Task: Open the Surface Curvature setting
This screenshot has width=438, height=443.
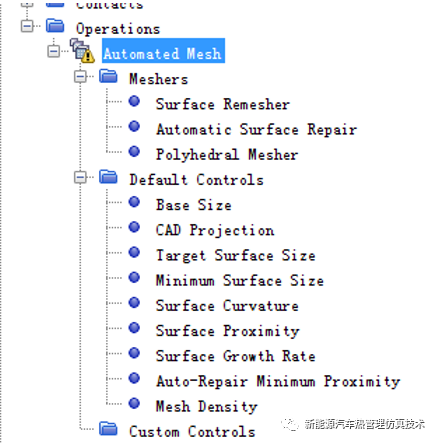Action: [x=227, y=306]
